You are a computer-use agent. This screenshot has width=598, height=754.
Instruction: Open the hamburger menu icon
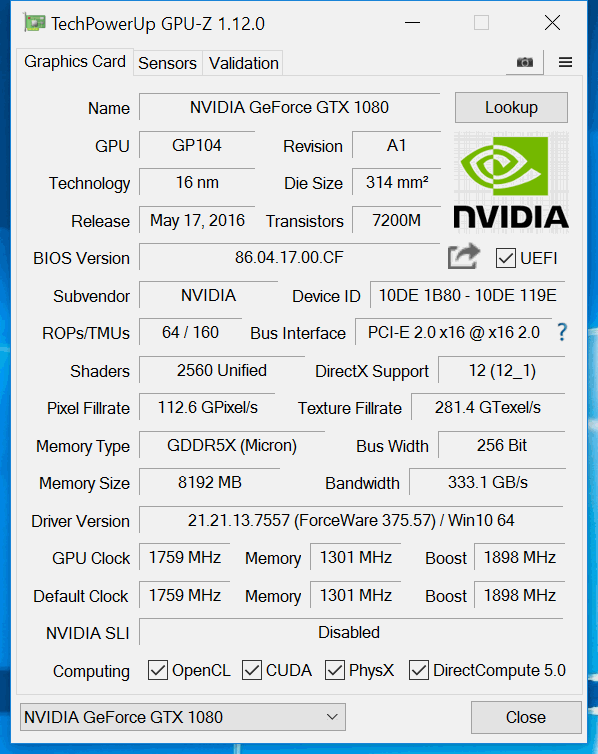(565, 63)
